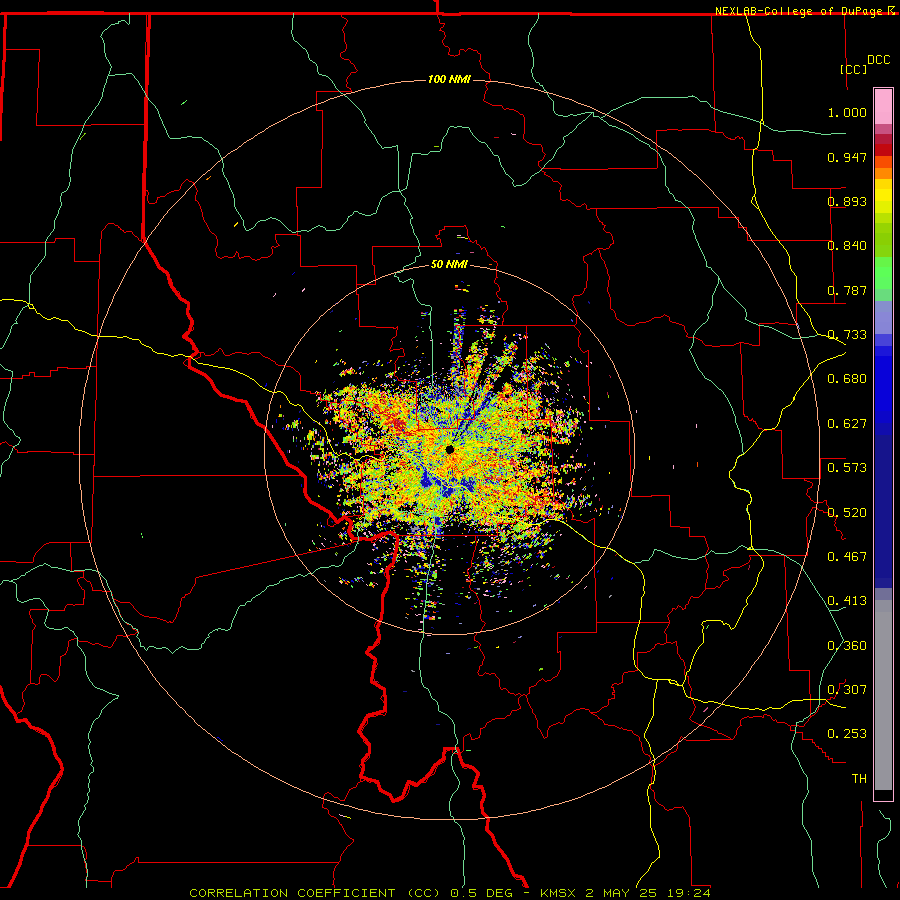The height and width of the screenshot is (900, 900).
Task: Select the 0.947 legend value
Action: 847,157
